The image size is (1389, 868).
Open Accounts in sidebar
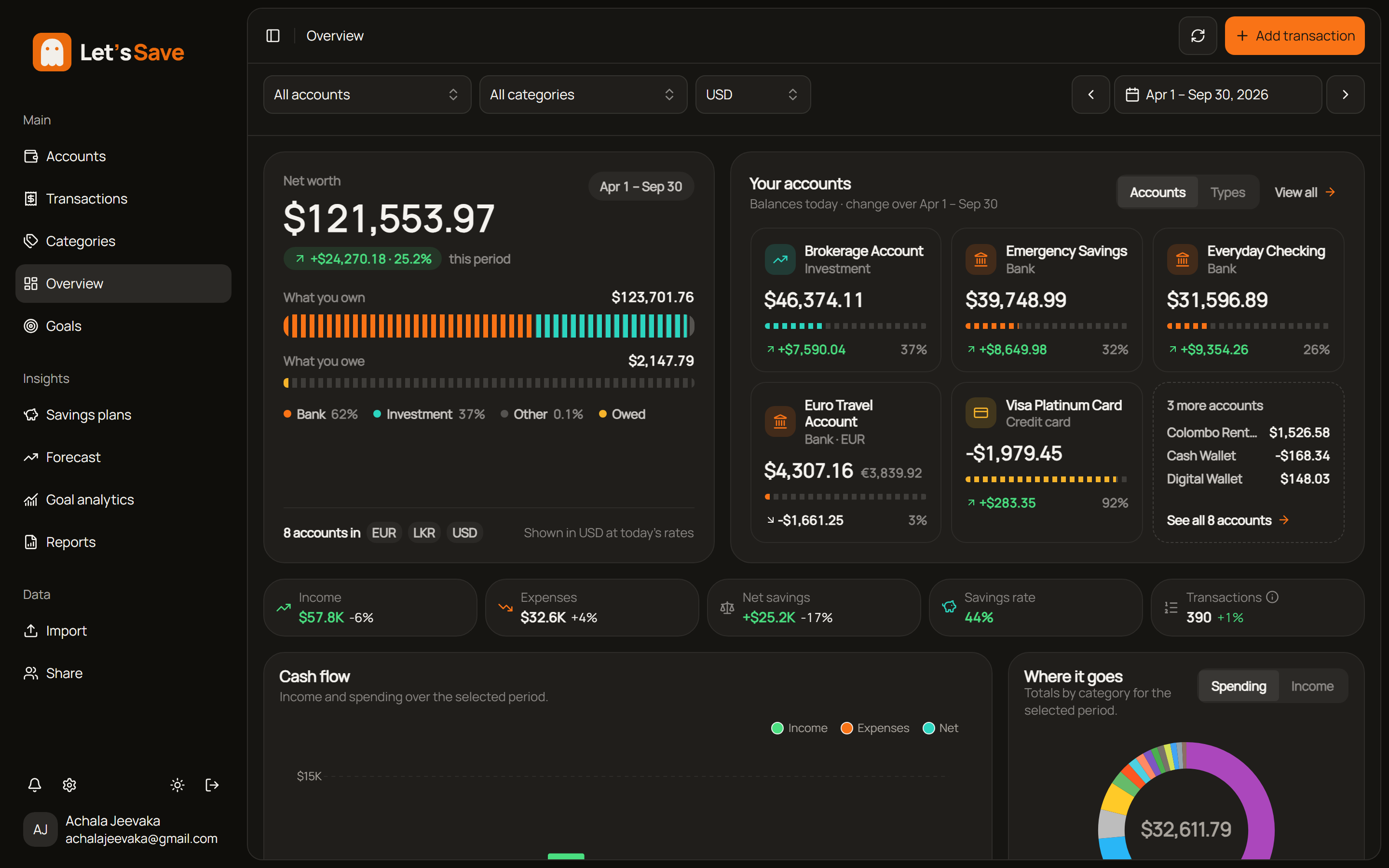point(123,156)
